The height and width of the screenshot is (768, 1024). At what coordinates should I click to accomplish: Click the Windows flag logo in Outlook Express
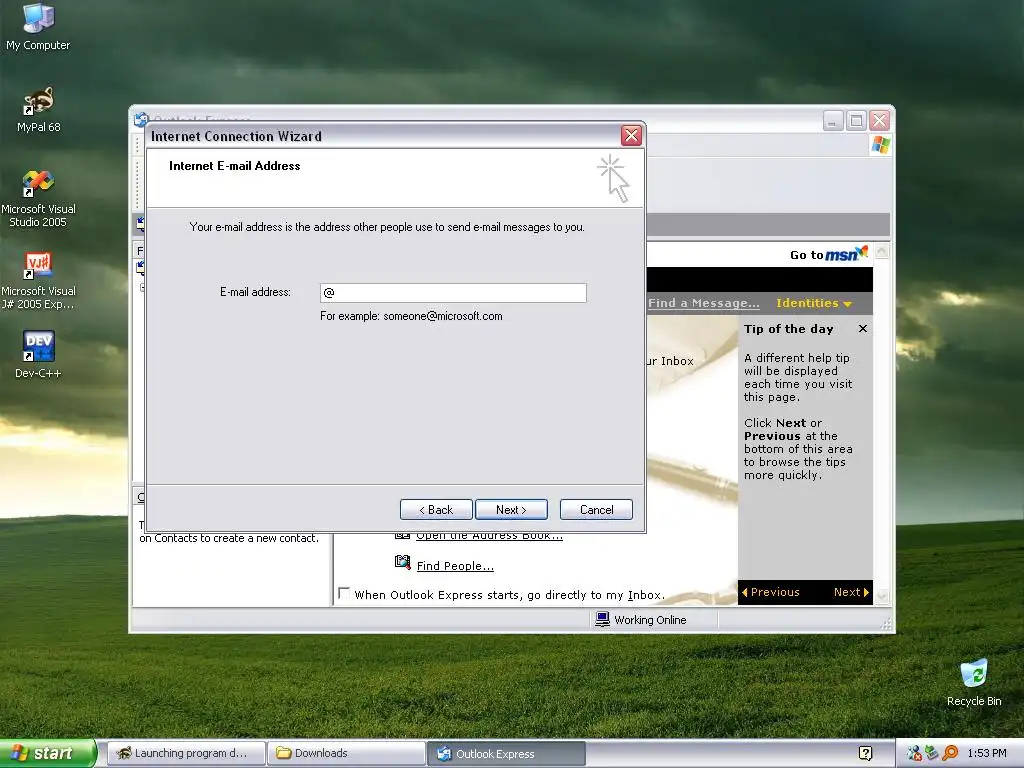pos(880,144)
